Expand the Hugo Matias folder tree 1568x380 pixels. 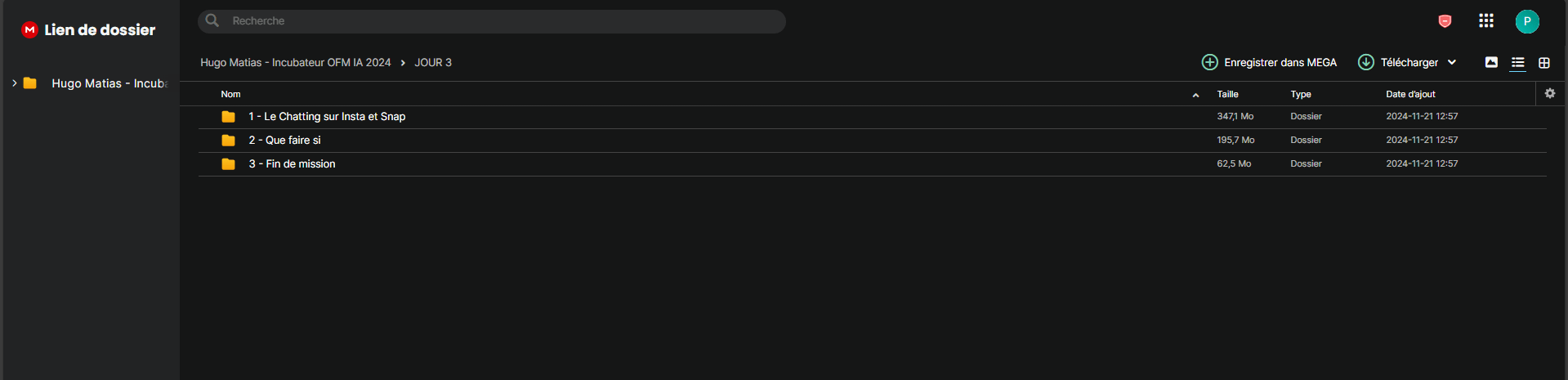click(15, 83)
